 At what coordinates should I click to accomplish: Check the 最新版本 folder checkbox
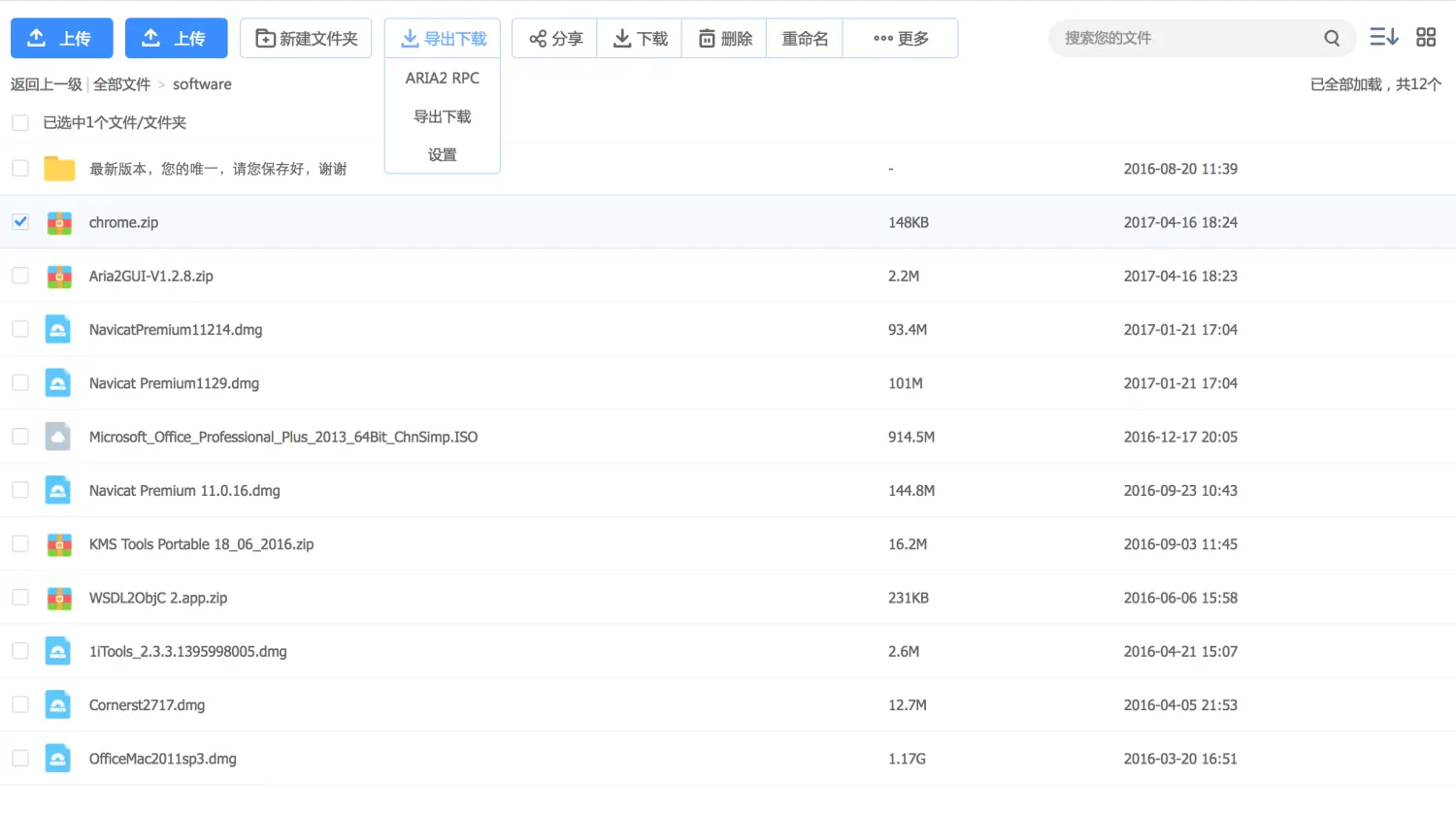click(x=20, y=168)
